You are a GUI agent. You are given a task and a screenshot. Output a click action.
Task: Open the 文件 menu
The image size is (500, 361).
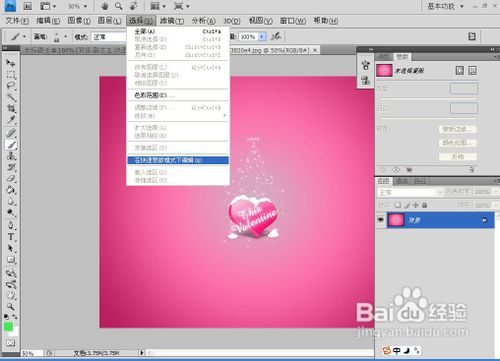click(x=17, y=21)
